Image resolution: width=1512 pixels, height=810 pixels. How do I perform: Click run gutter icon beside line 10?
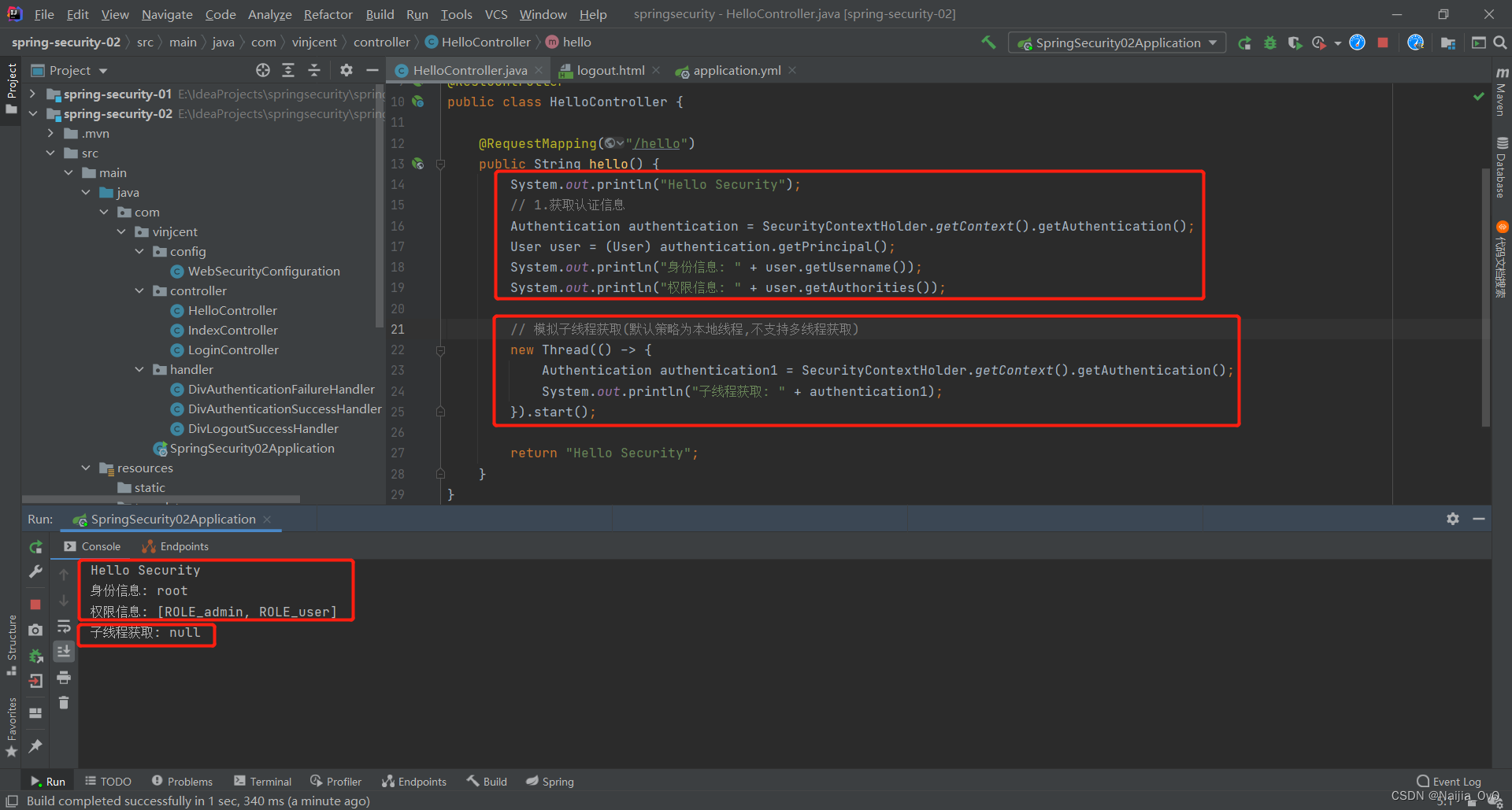tap(418, 102)
